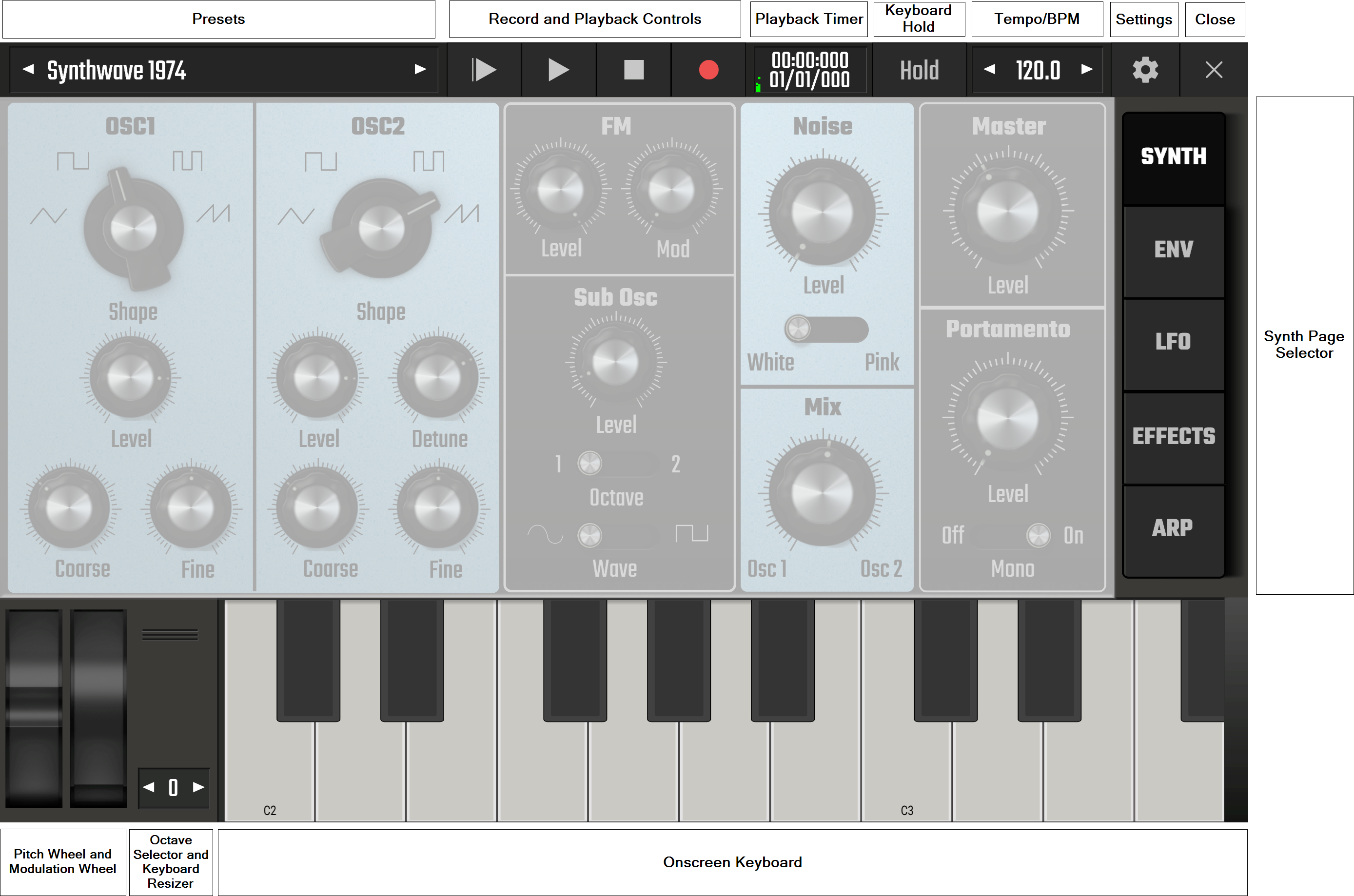Go to previous preset arrow
1354x896 pixels.
click(x=28, y=70)
